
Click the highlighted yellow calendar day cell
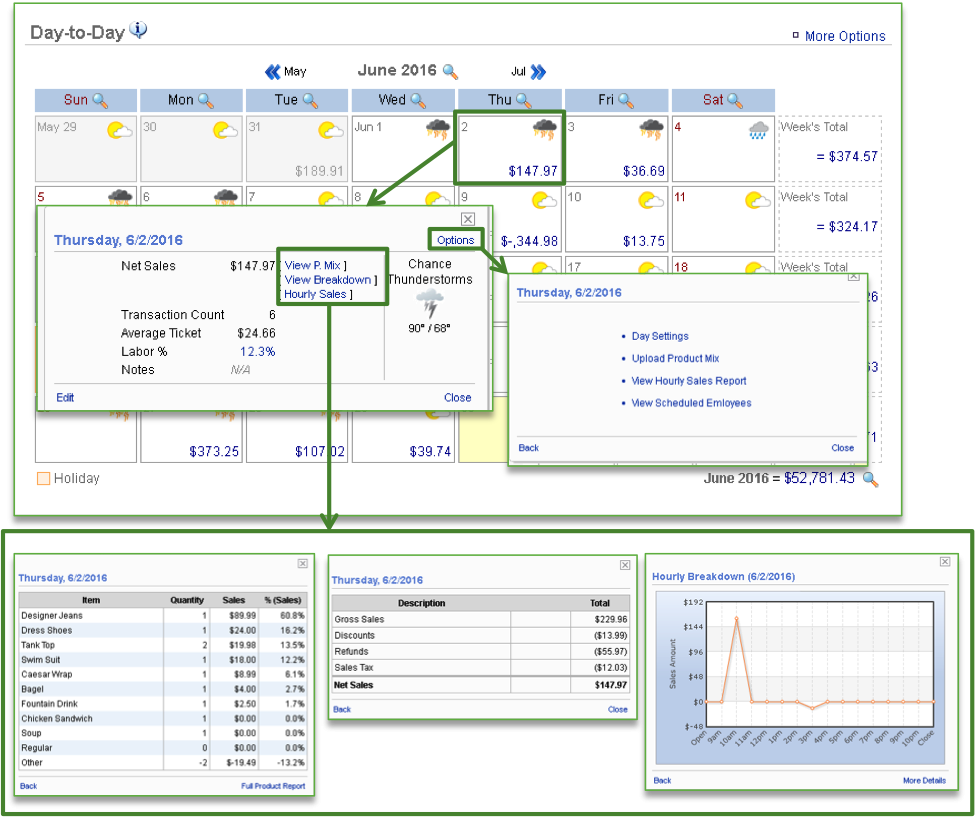(483, 430)
